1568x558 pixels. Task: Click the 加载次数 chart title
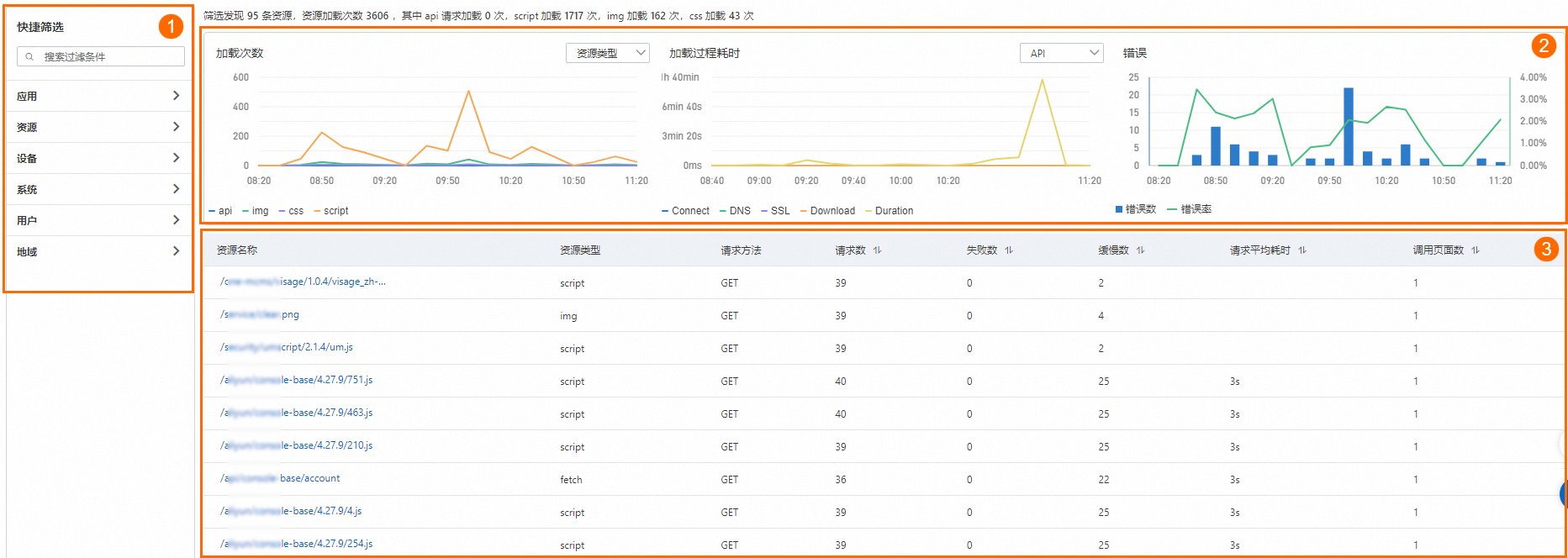pyautogui.click(x=240, y=53)
